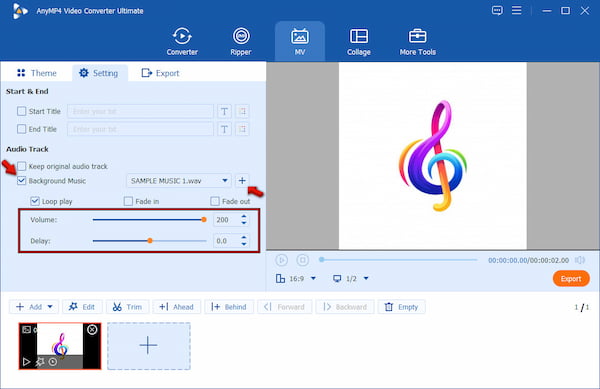Click the preview playback progress slider
Image resolution: width=600 pixels, height=389 pixels.
(x=398, y=260)
